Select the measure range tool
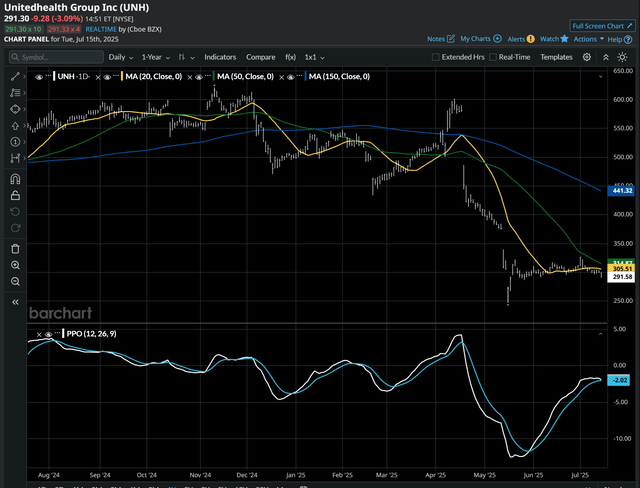 15,158
